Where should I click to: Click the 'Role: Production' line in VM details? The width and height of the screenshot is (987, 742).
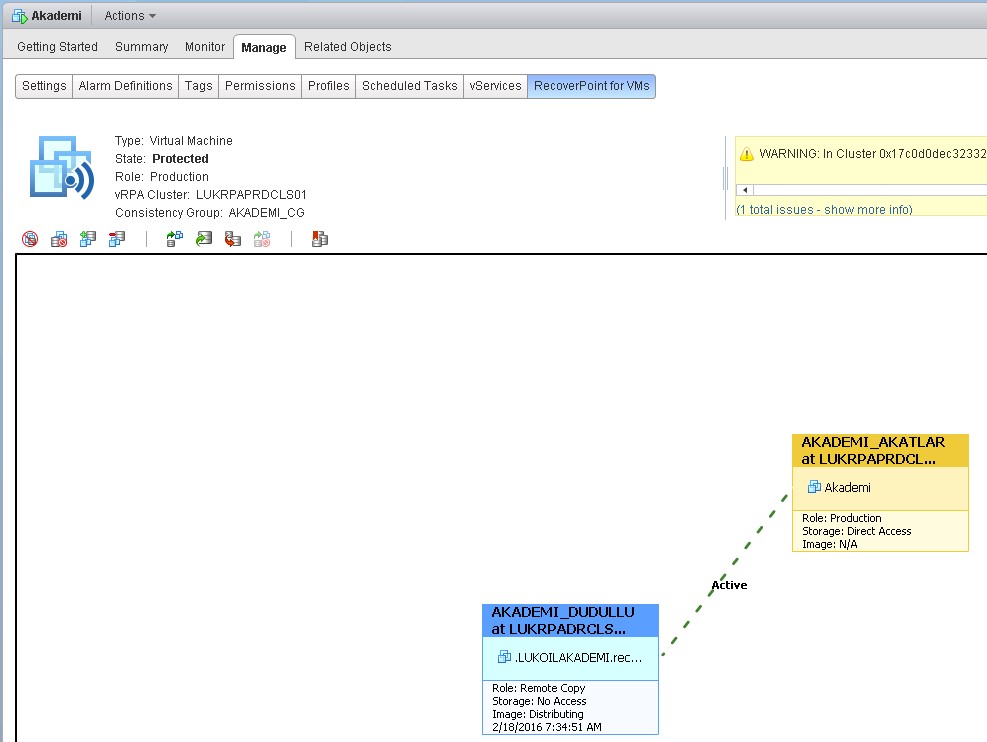point(162,177)
